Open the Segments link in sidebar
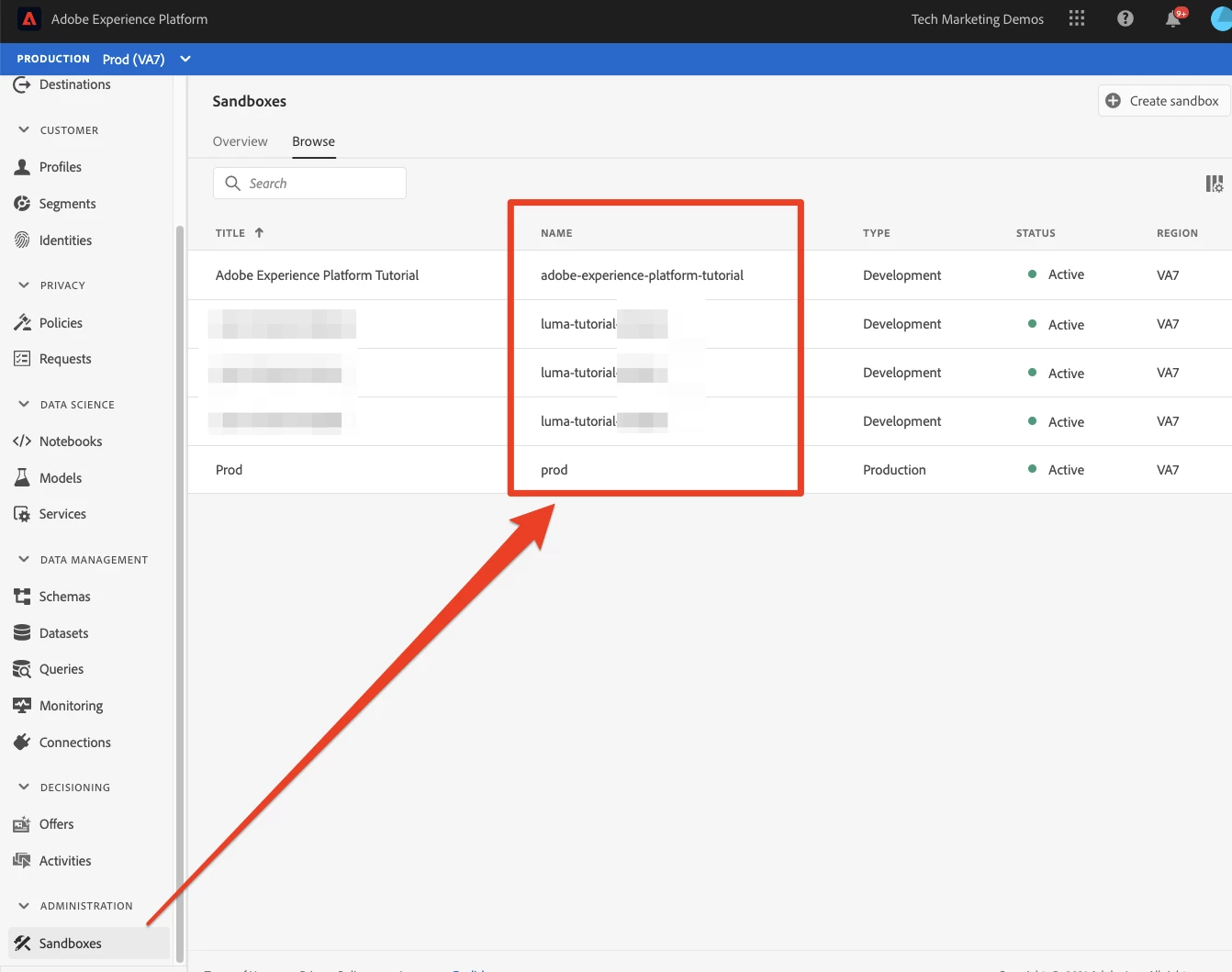 pos(68,204)
